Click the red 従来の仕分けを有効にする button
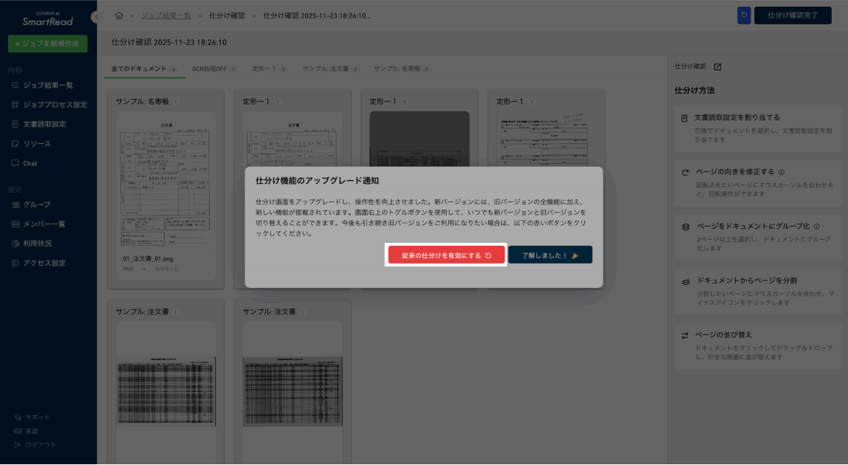The height and width of the screenshot is (465, 848). click(446, 255)
